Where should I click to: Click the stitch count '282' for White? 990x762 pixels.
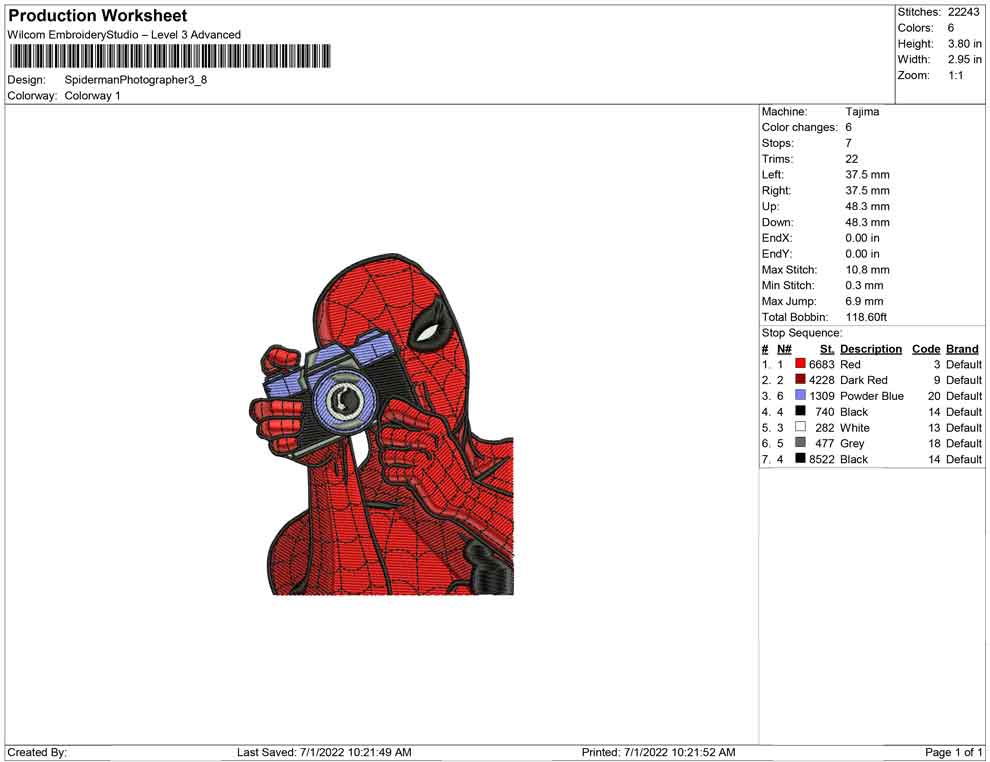[x=825, y=427]
